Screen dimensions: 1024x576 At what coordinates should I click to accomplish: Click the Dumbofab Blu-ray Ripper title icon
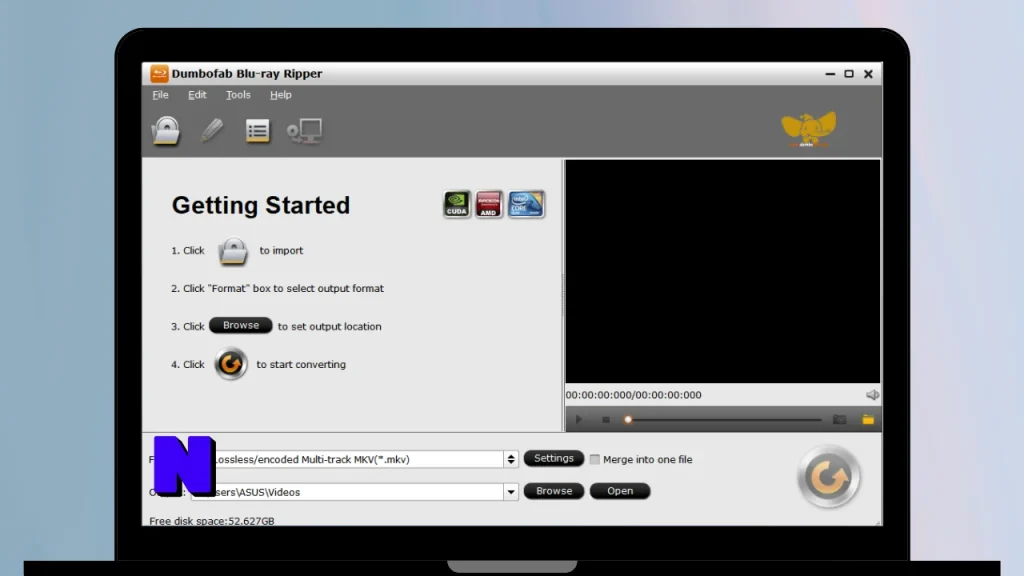(159, 73)
